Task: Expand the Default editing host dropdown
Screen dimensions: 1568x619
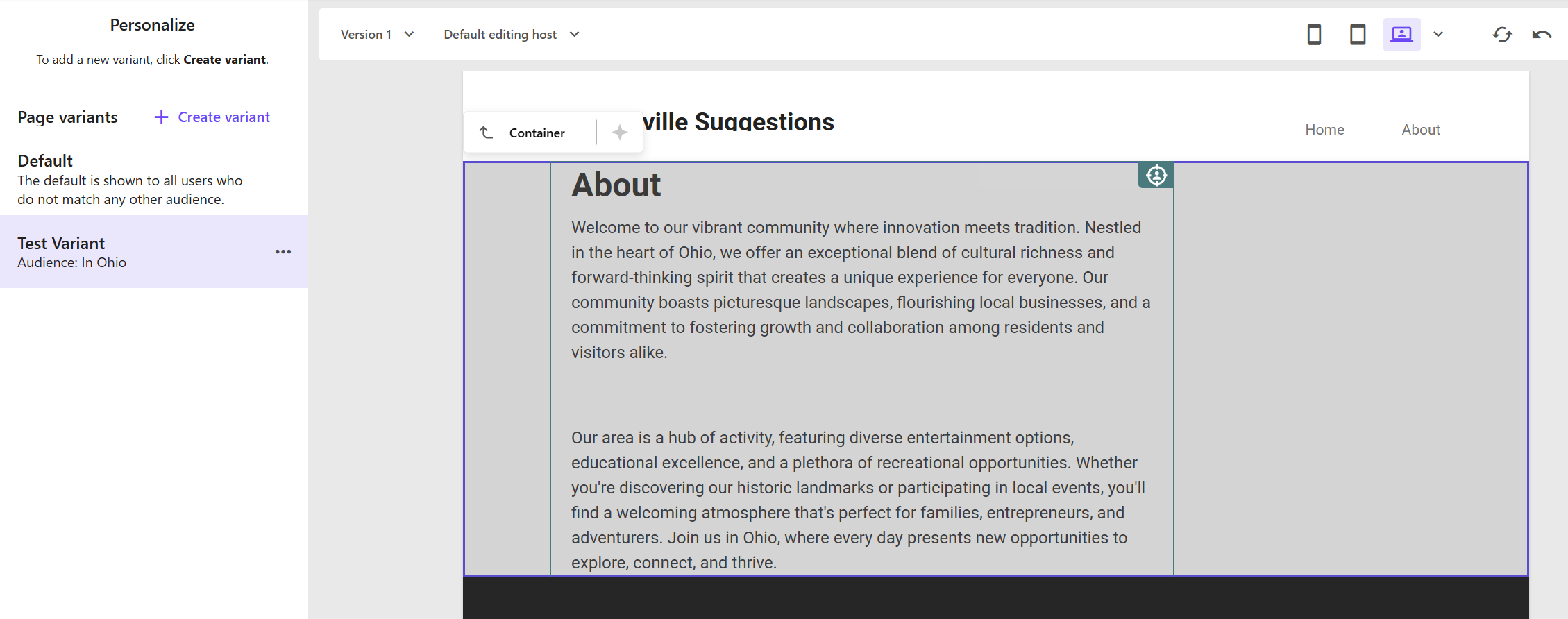Action: coord(512,35)
